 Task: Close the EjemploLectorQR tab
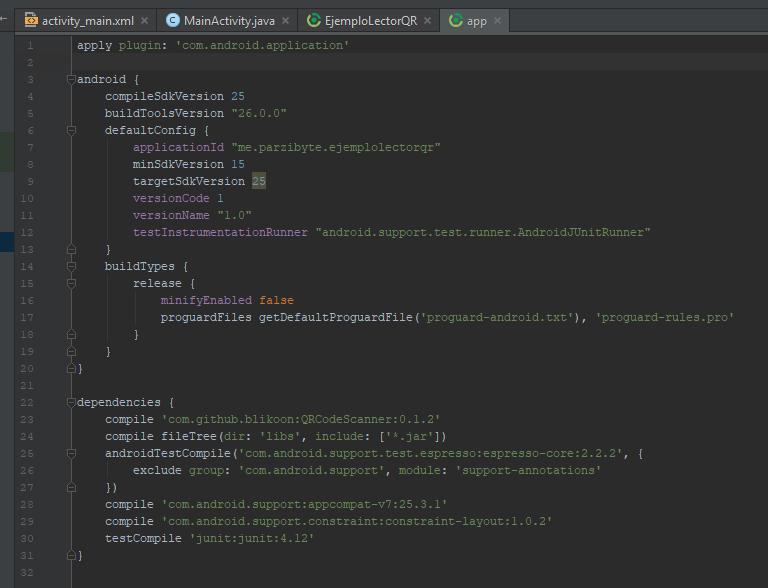click(428, 20)
